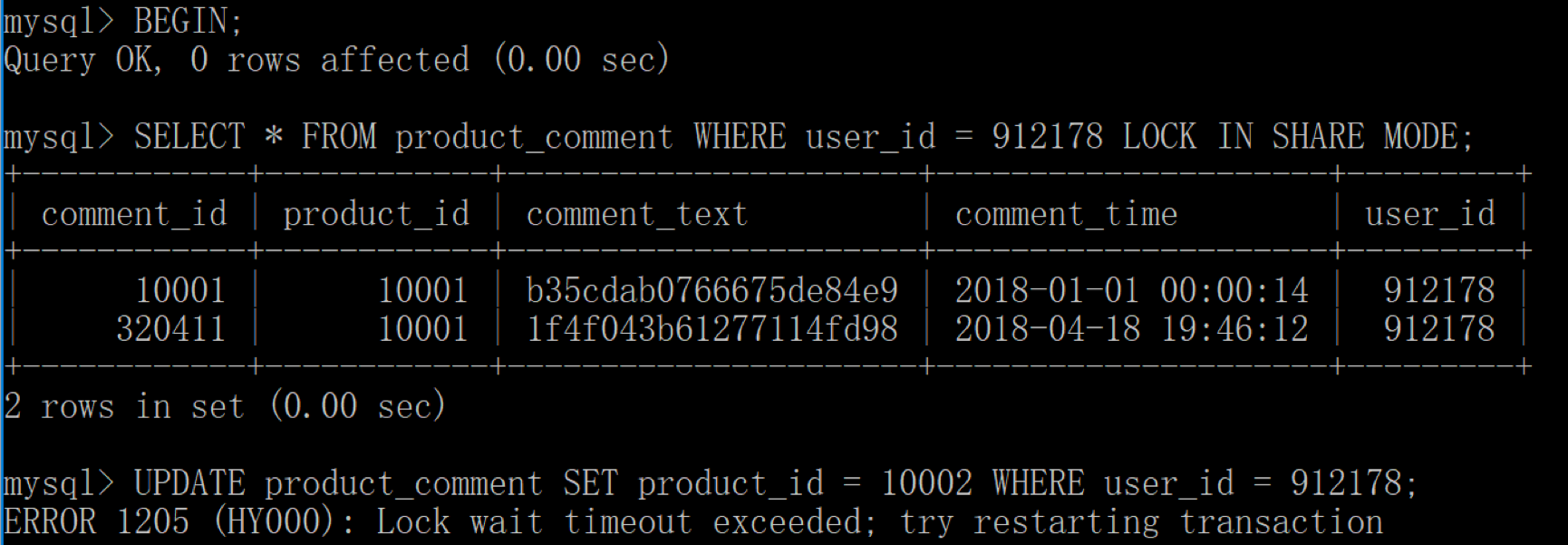
Task: Click comment_id value 10001
Action: [x=180, y=291]
